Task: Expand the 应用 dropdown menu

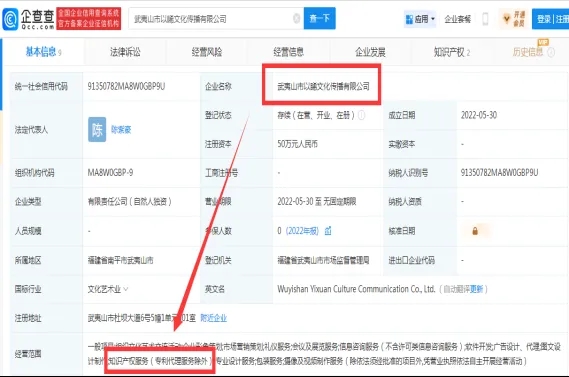Action: (x=433, y=19)
